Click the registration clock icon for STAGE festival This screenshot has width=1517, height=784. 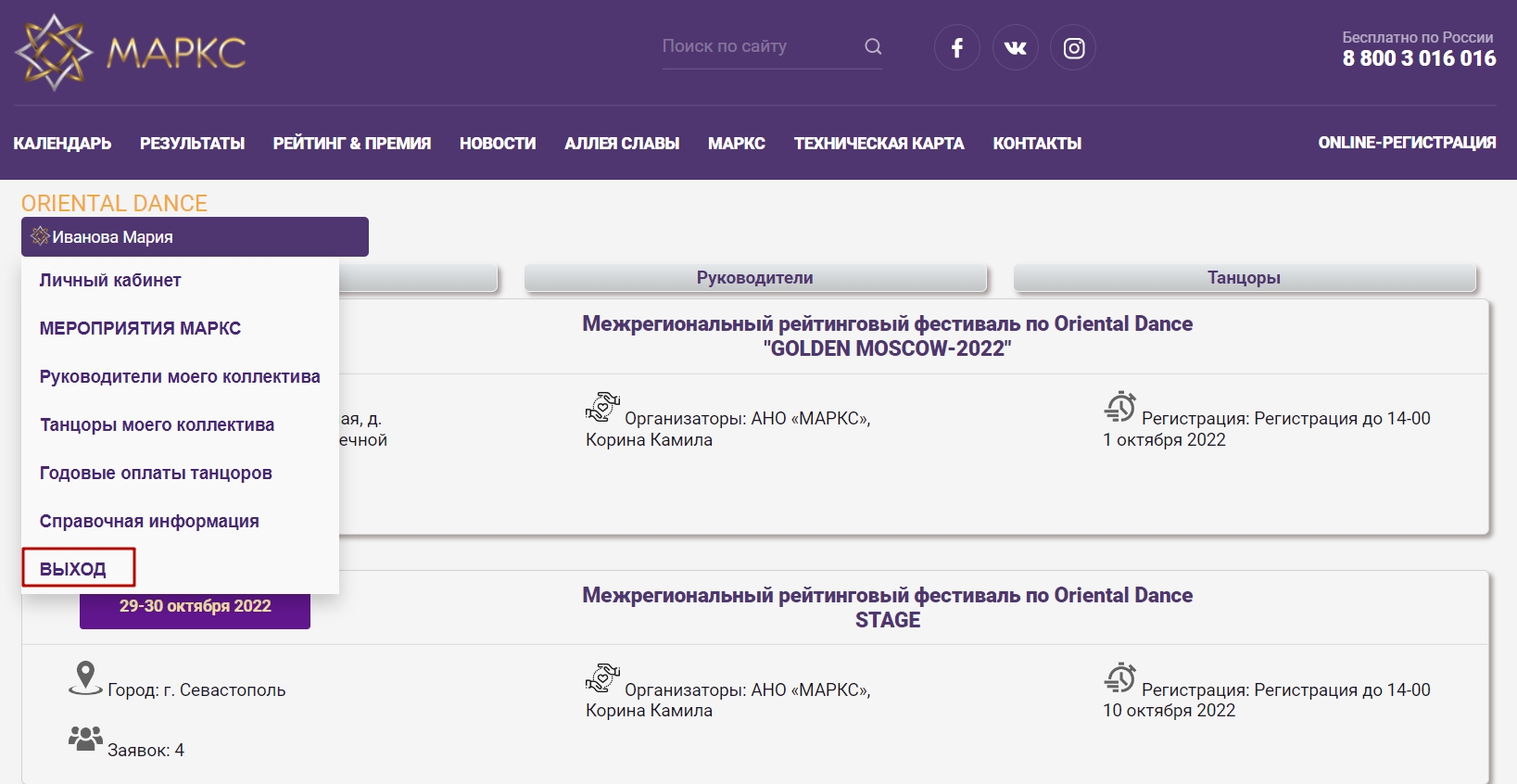(1119, 677)
